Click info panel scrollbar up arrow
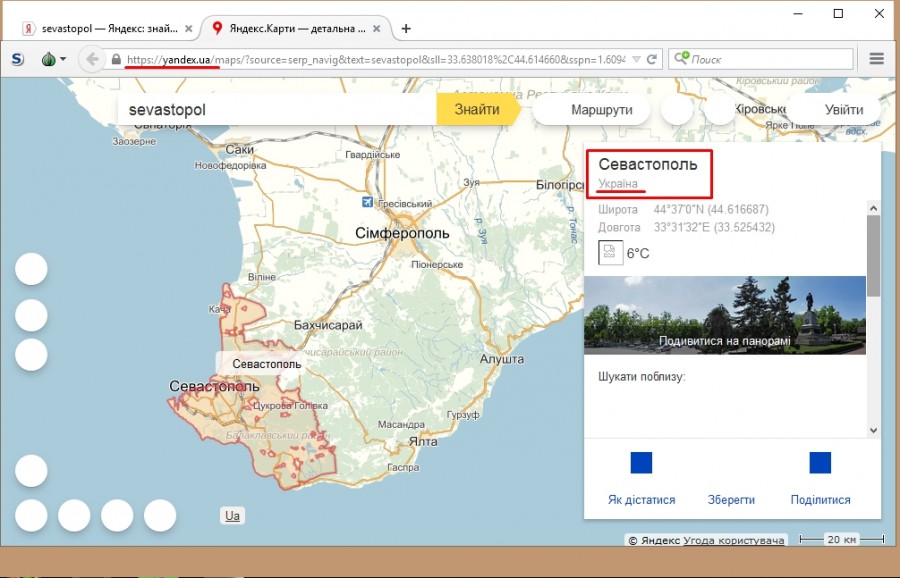The height and width of the screenshot is (578, 900). [x=874, y=208]
